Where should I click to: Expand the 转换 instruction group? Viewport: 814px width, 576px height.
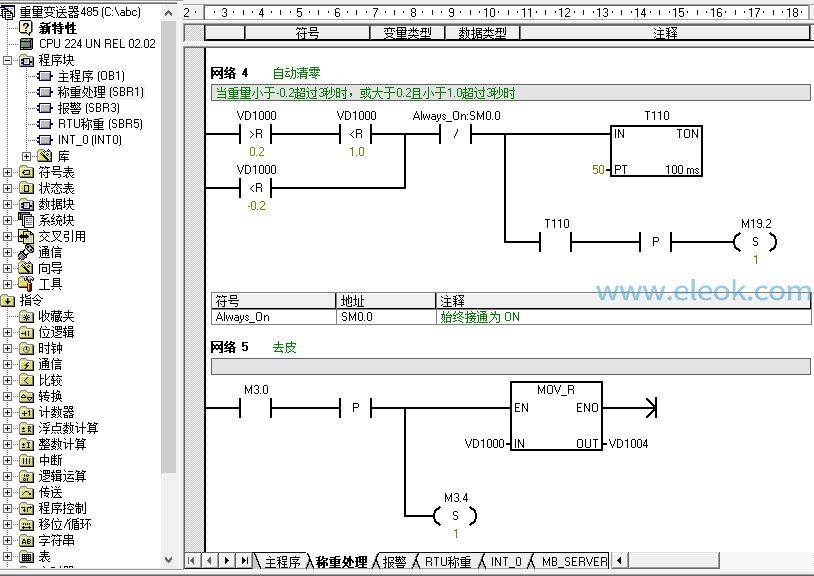tap(7, 396)
